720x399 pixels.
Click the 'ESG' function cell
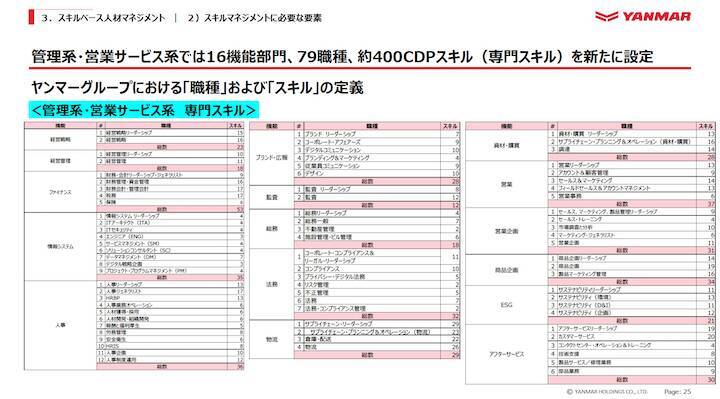click(506, 305)
